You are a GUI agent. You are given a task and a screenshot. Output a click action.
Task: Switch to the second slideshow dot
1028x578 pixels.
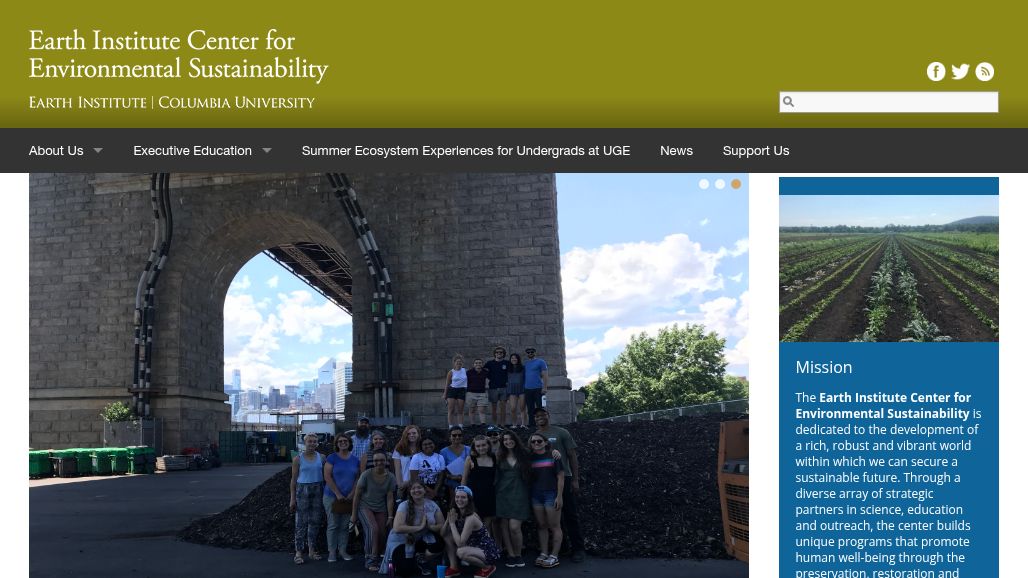[x=720, y=184]
